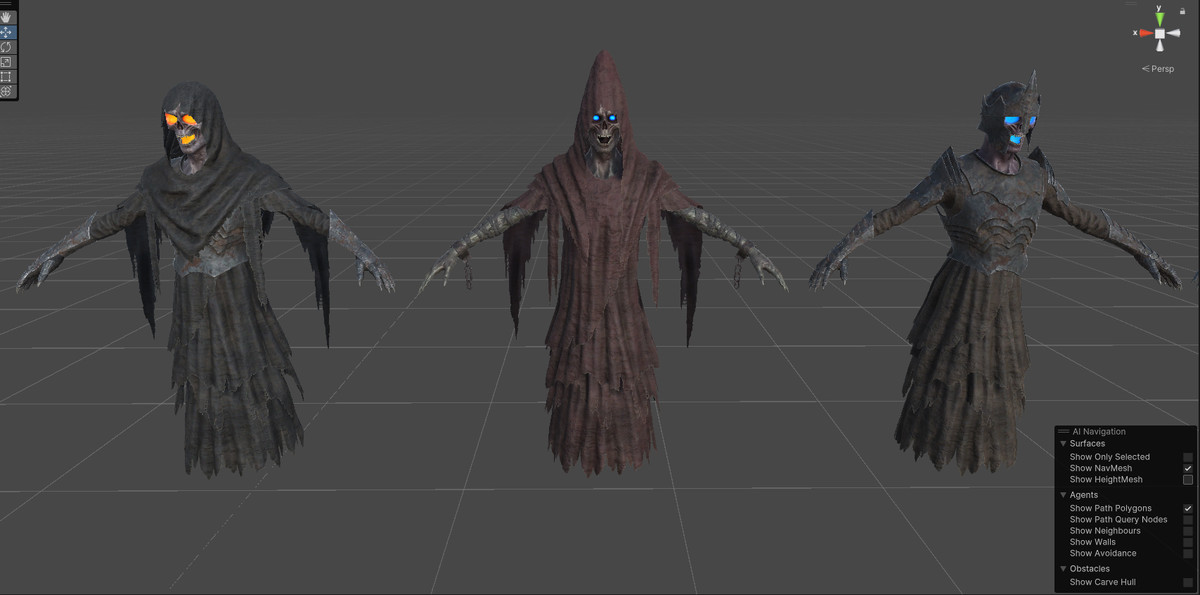Switch projection via Persp label
1200x595 pixels.
point(1158,69)
